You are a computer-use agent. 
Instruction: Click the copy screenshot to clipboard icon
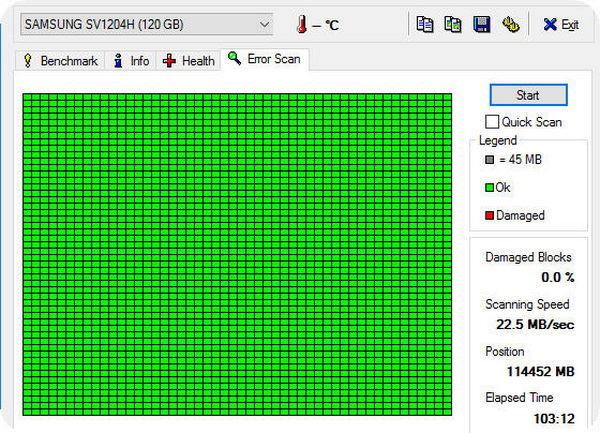point(453,23)
